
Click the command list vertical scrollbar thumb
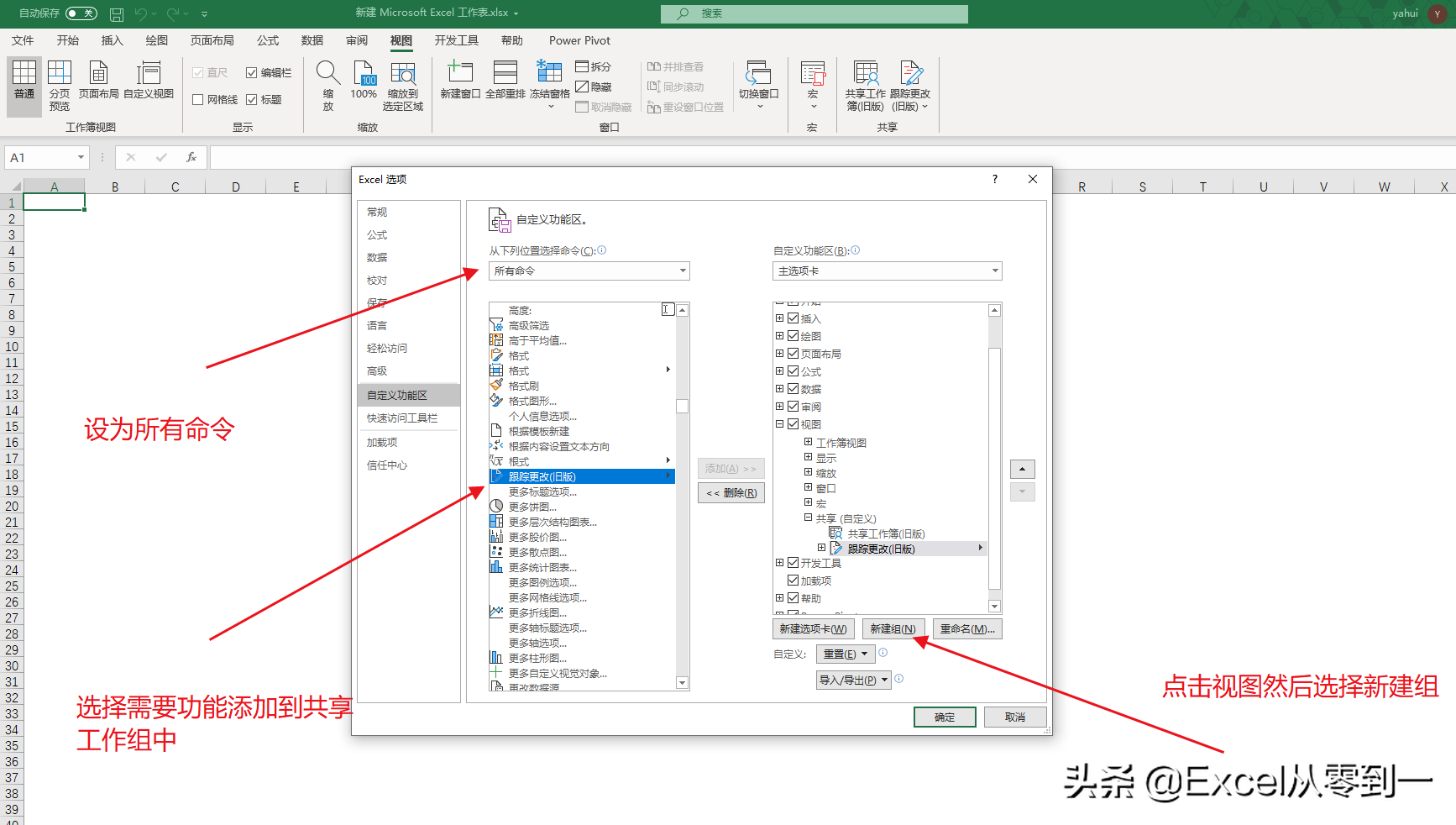(x=683, y=406)
